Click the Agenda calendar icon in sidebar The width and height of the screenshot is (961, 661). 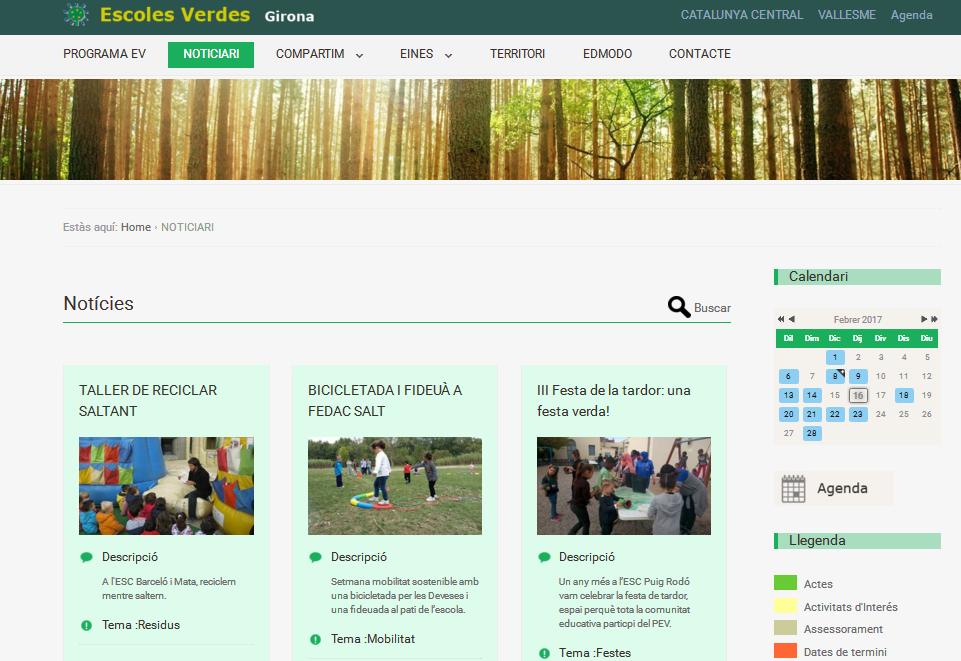pos(793,489)
